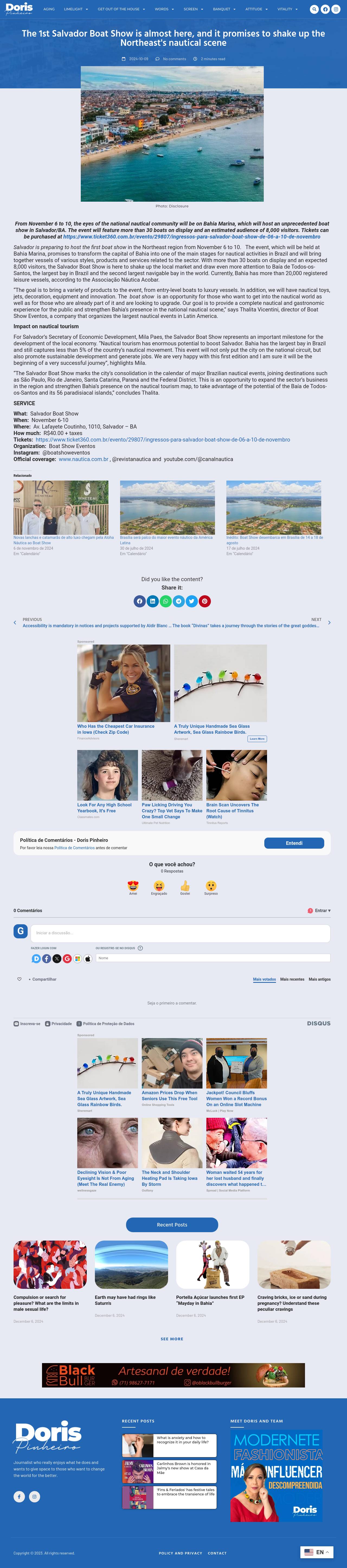The width and height of the screenshot is (347, 1568).
Task: Open Instagram from header icon
Action: tap(335, 9)
